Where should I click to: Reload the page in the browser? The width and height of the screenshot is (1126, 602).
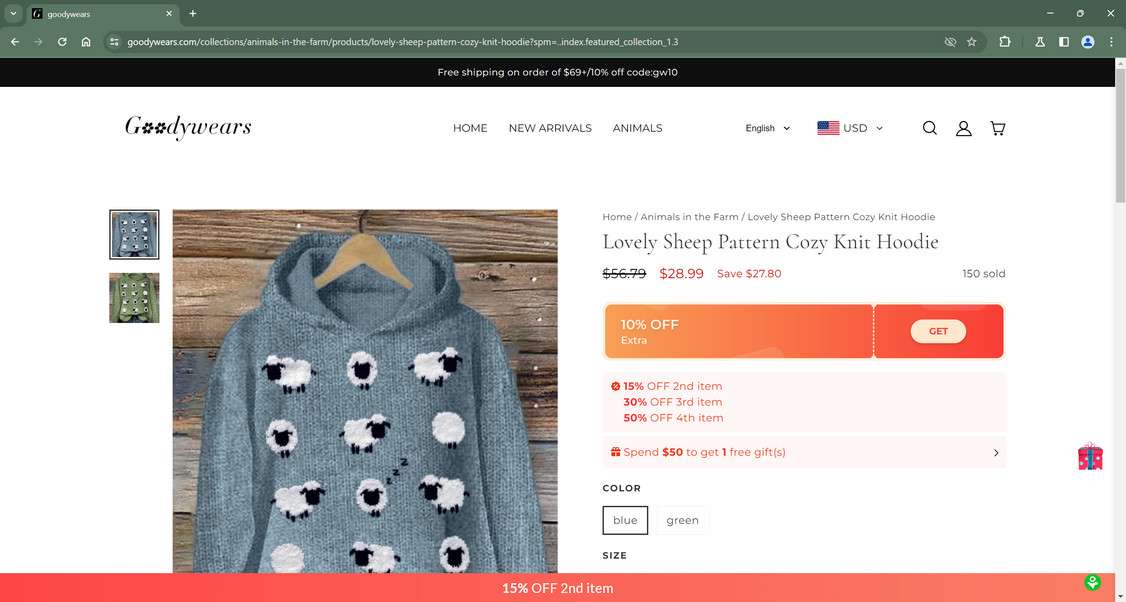click(x=62, y=42)
